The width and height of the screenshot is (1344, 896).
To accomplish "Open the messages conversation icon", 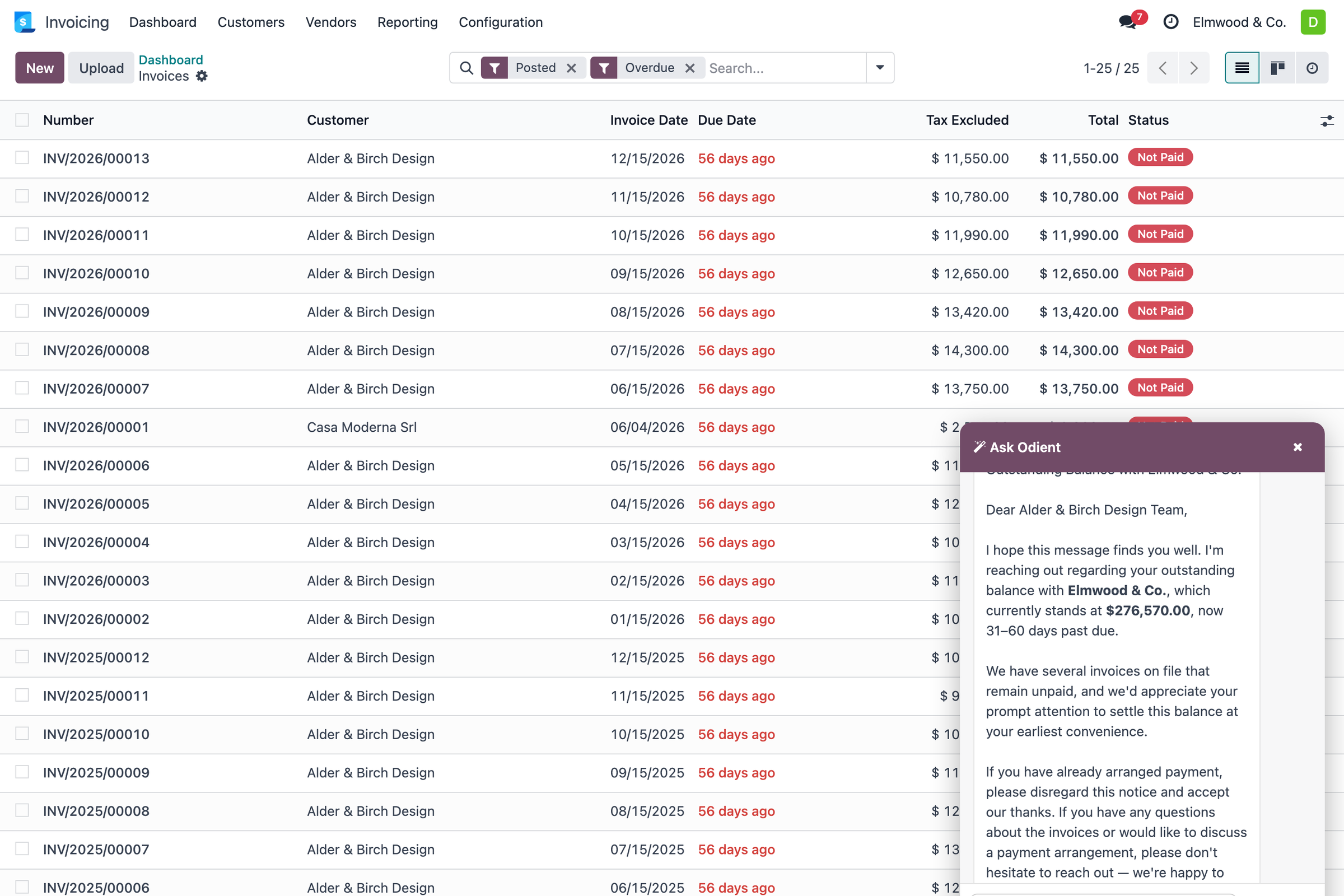I will pos(1127,22).
